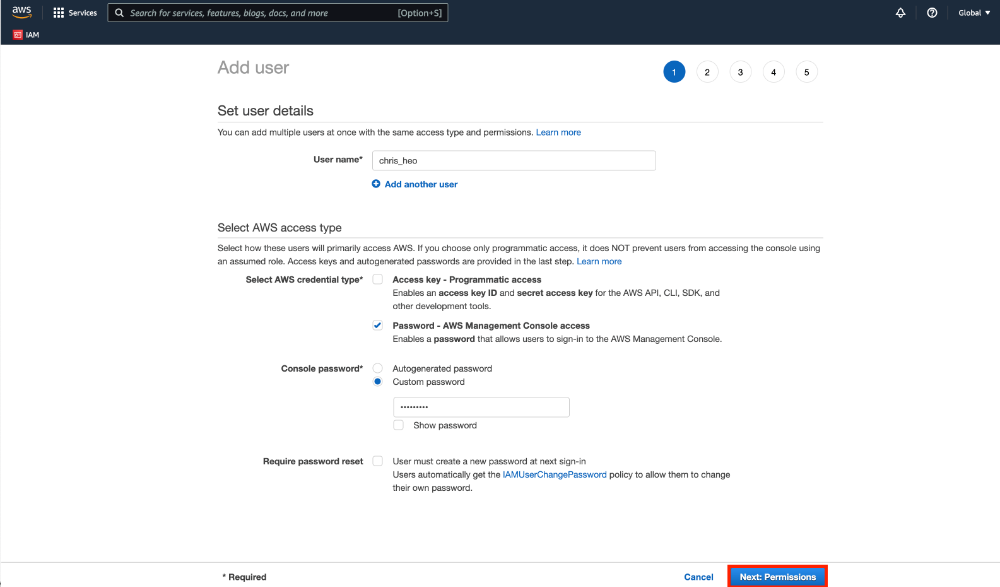
Task: Click the IAM breadcrumb label
Action: (x=33, y=34)
